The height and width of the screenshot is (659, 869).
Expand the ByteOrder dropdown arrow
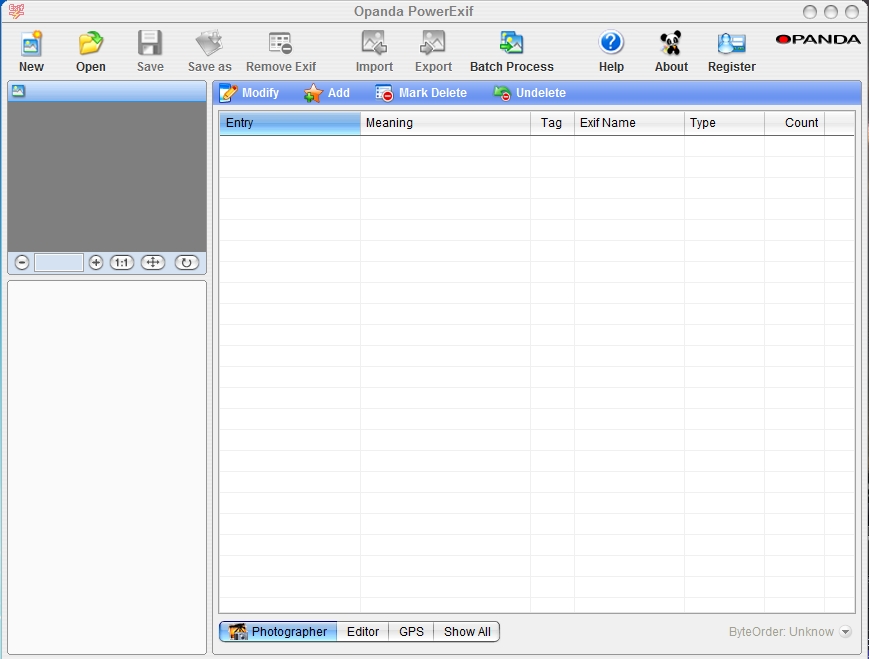[845, 632]
